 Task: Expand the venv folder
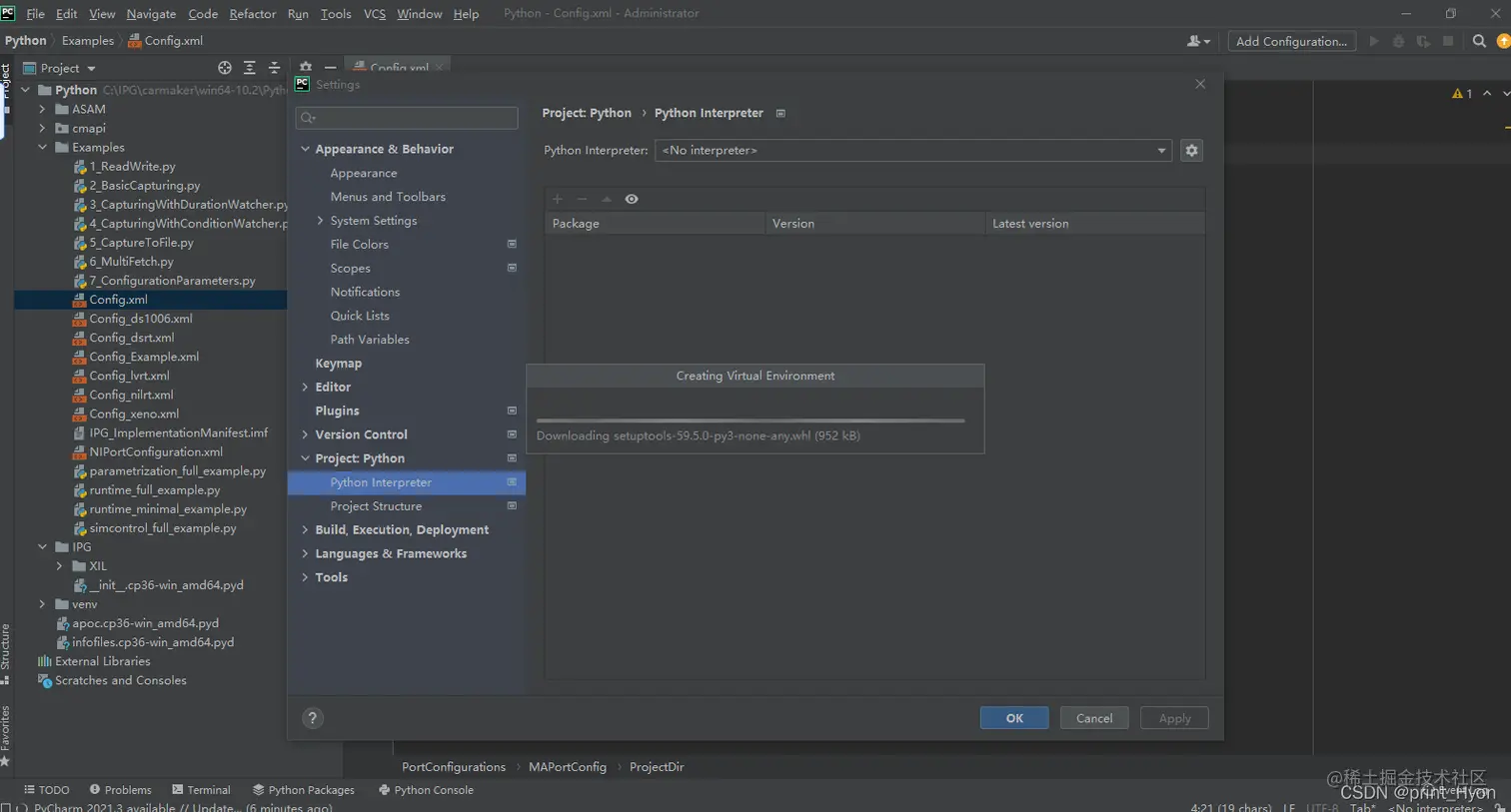click(42, 604)
